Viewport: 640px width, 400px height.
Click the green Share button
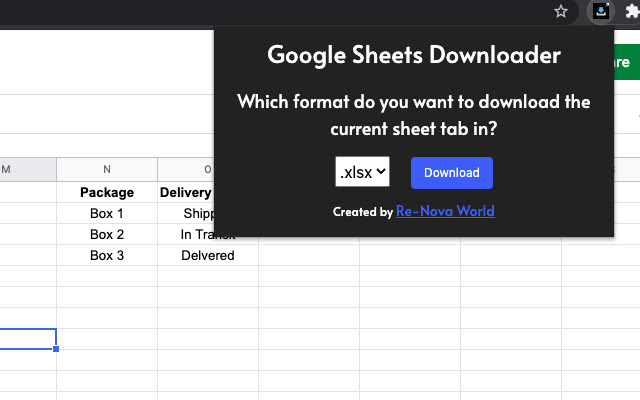click(627, 62)
